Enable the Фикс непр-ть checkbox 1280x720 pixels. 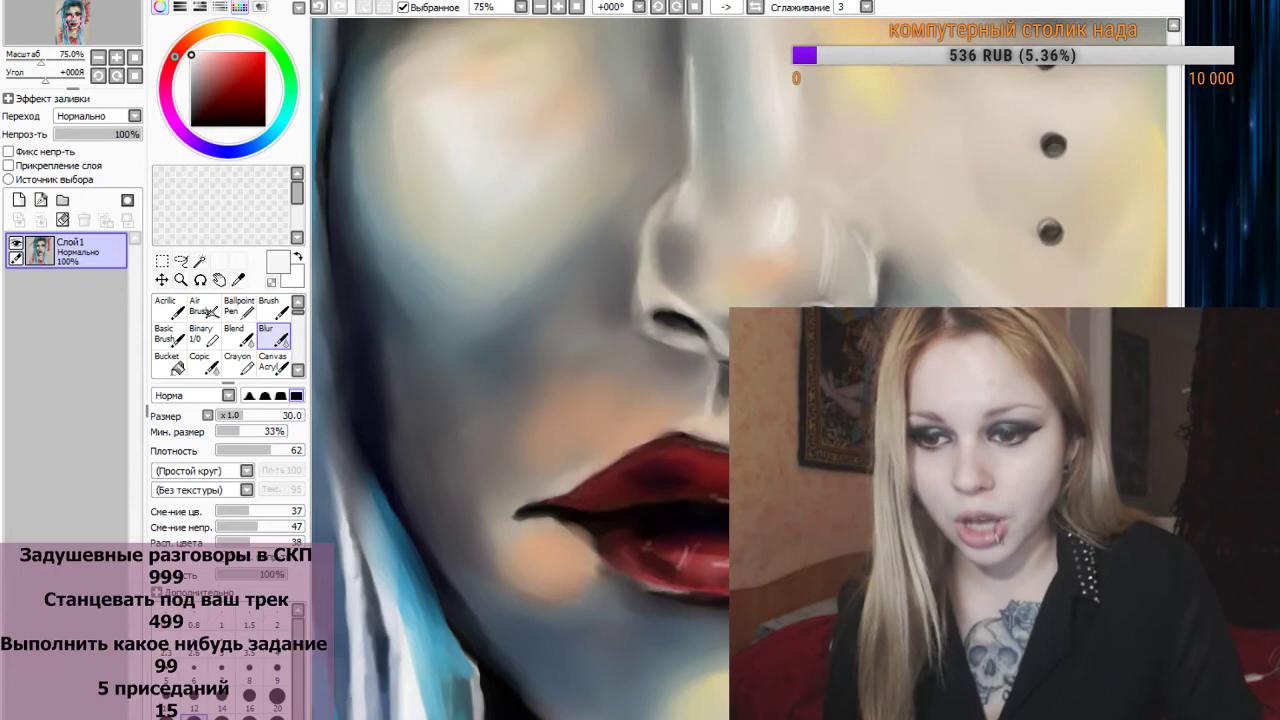tap(8, 152)
